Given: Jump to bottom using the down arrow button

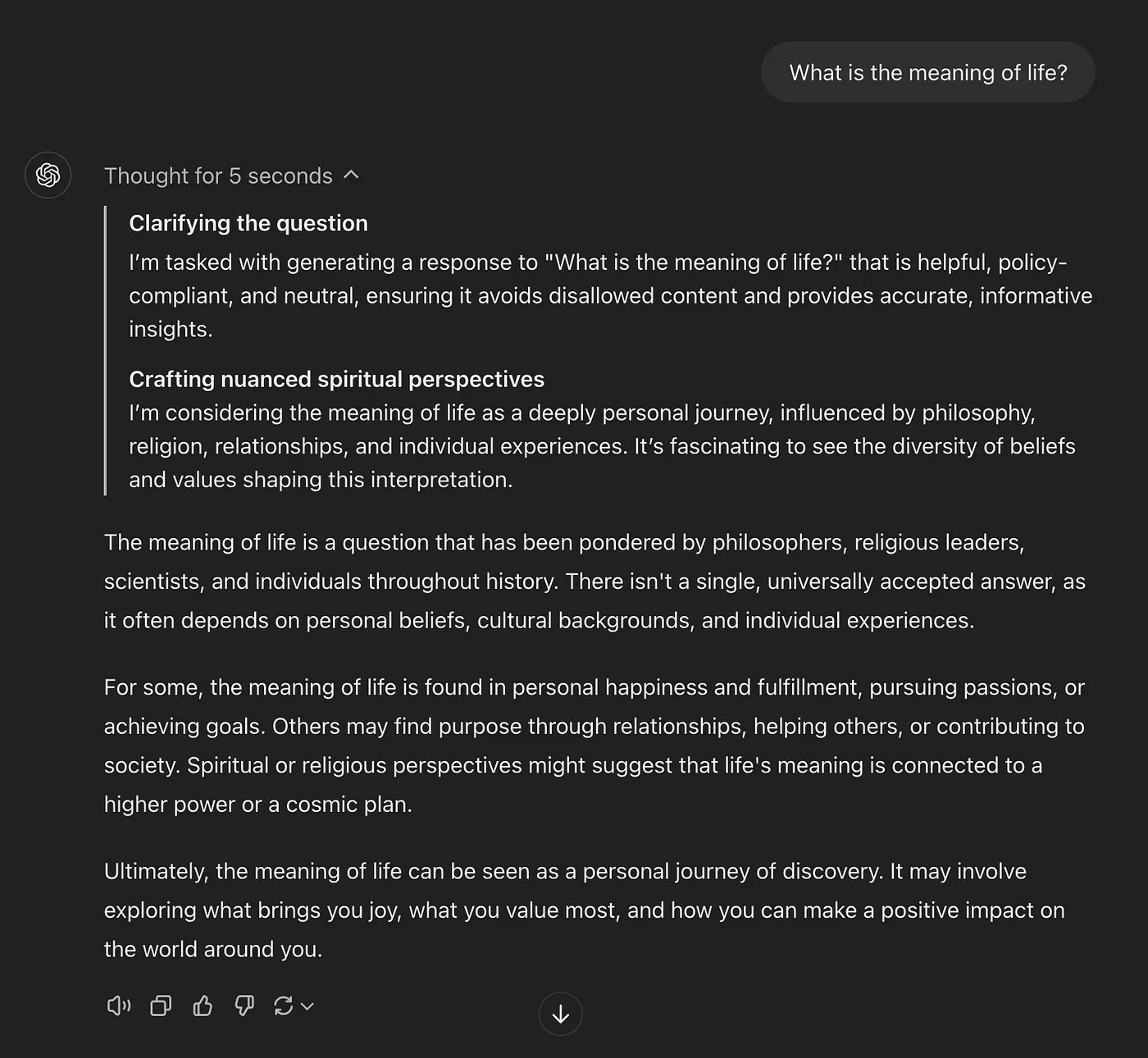Looking at the screenshot, I should 561,1015.
